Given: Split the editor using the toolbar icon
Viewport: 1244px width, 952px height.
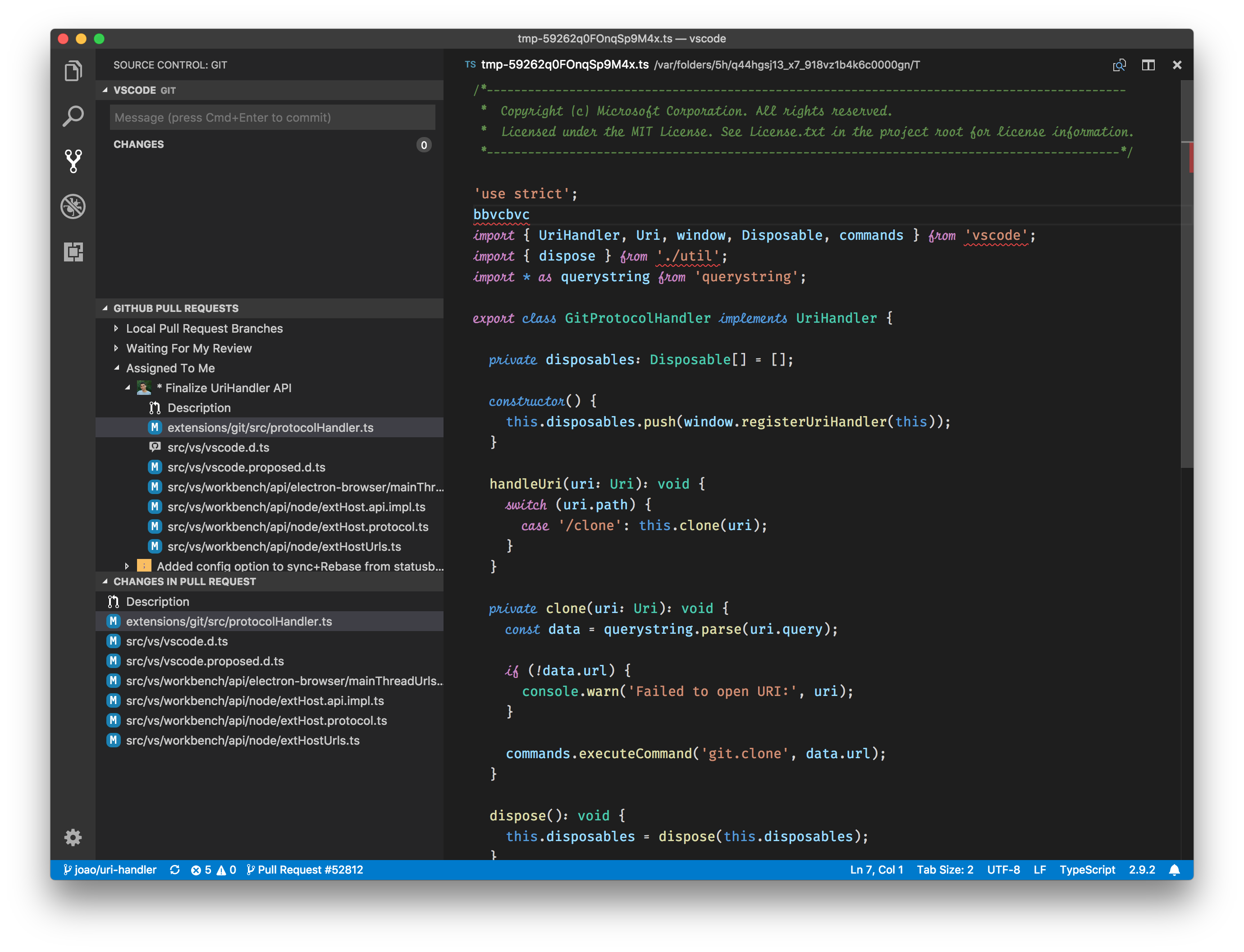Looking at the screenshot, I should pyautogui.click(x=1149, y=64).
